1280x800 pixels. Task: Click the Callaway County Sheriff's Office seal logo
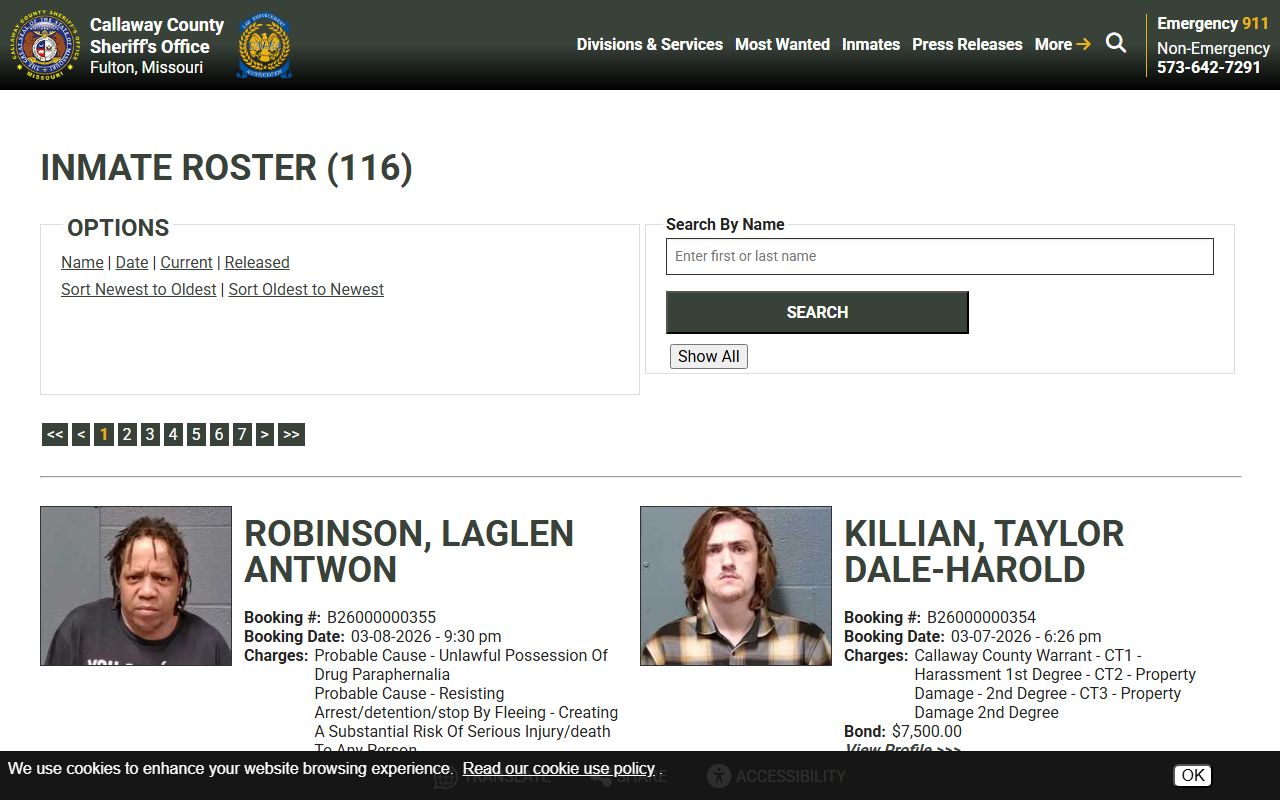coord(44,45)
